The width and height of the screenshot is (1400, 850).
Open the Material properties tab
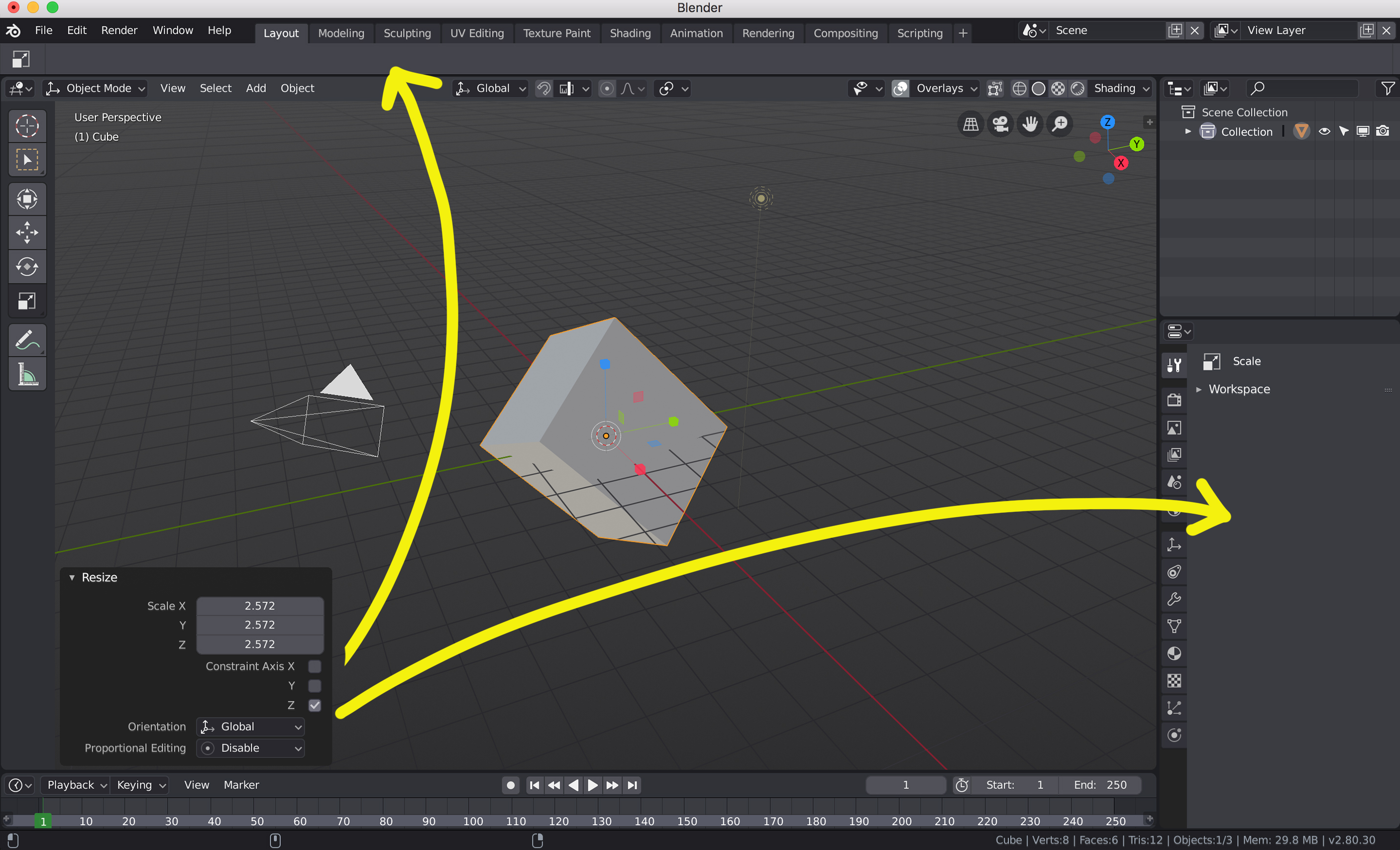click(x=1174, y=654)
